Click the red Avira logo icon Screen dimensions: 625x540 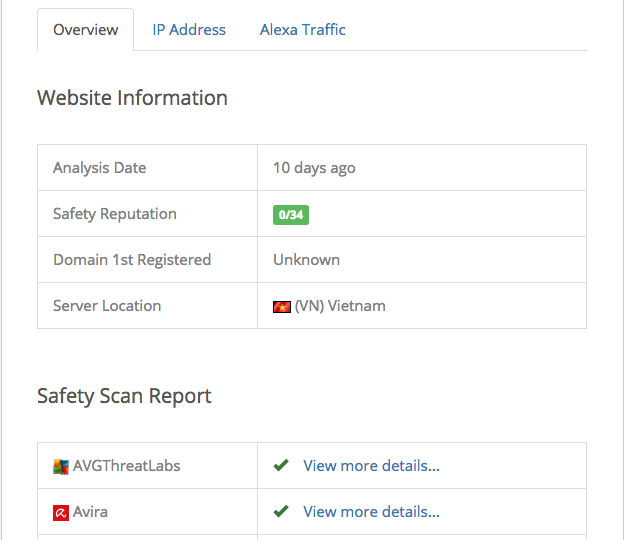[x=61, y=512]
